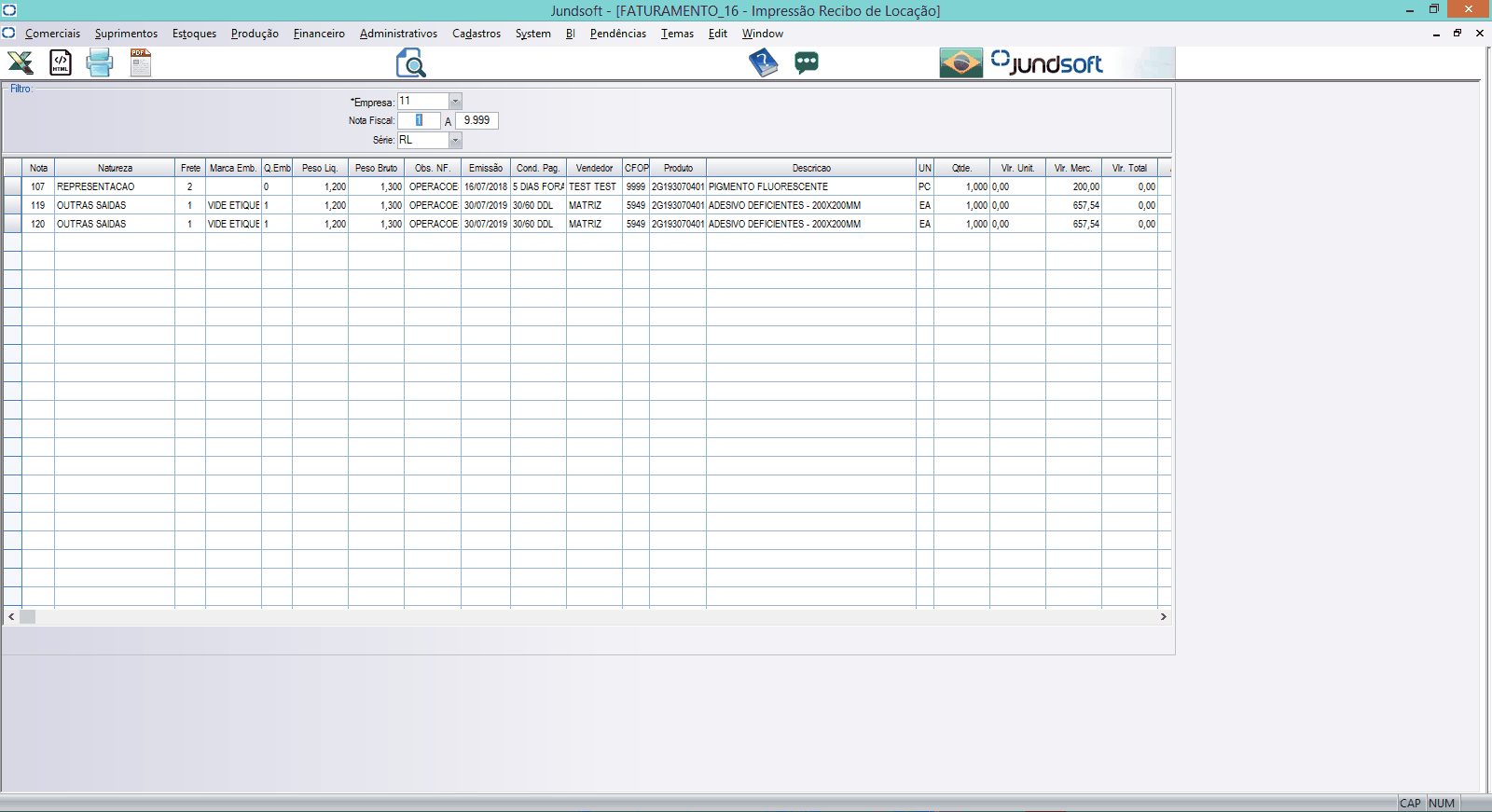Click the printer icon to print
Screen dimensions: 1492x812
click(x=100, y=62)
